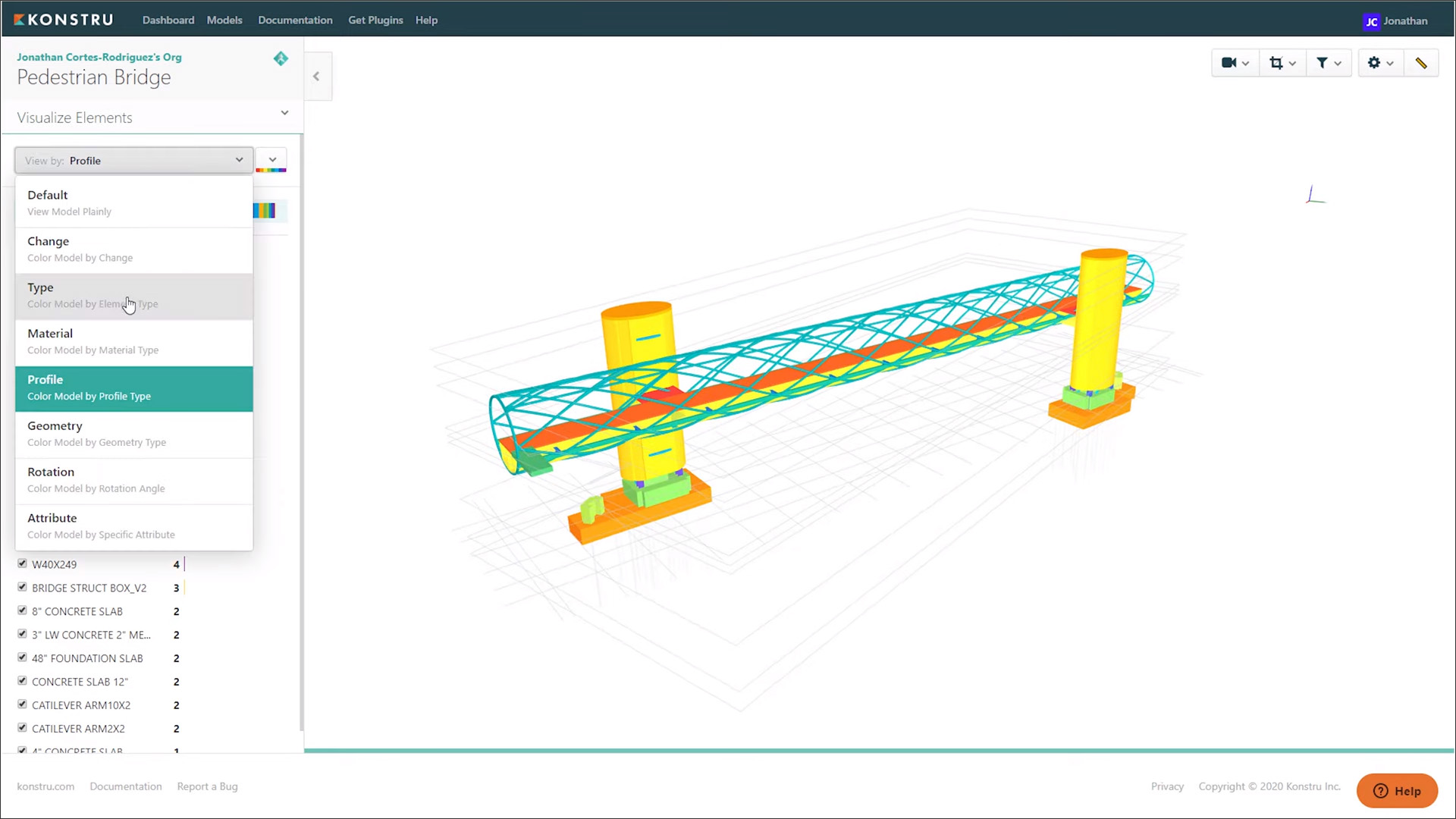
Task: Open the color scheme dropdown
Action: point(271,160)
